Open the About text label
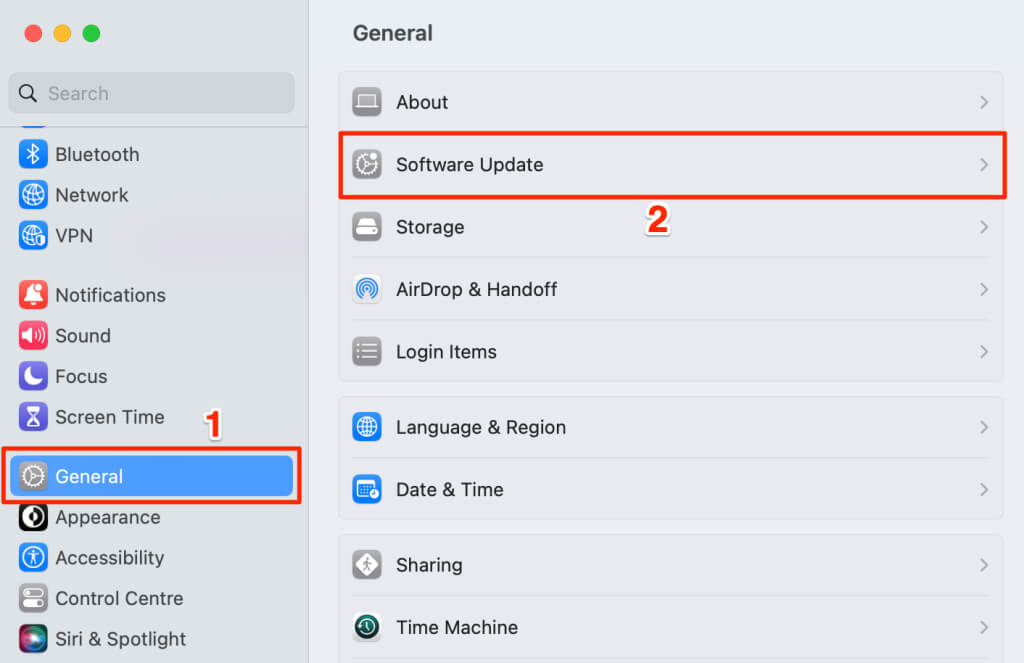Image resolution: width=1024 pixels, height=663 pixels. click(x=422, y=102)
